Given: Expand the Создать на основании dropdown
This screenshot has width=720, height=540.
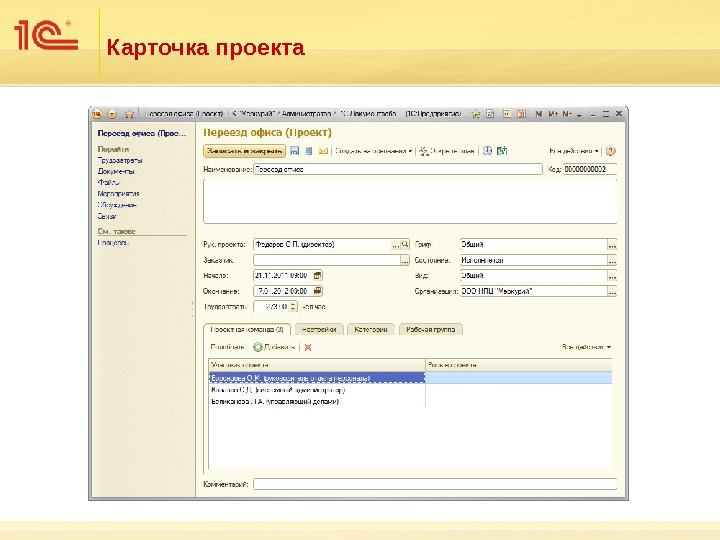Looking at the screenshot, I should [x=373, y=151].
